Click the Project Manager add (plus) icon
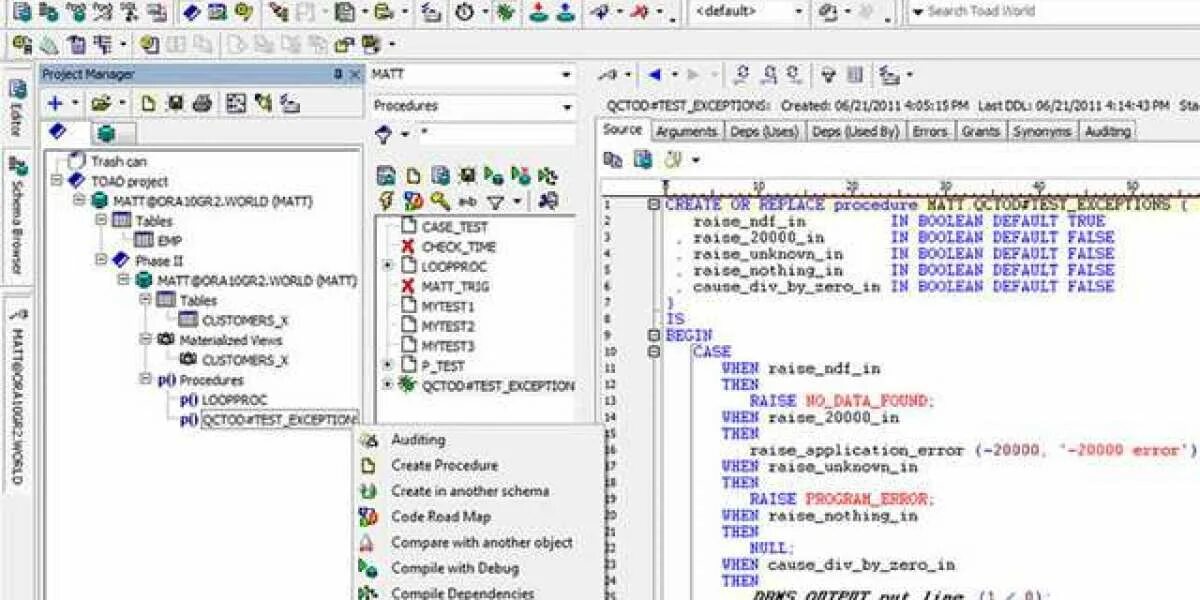This screenshot has width=1200, height=600. [x=55, y=103]
